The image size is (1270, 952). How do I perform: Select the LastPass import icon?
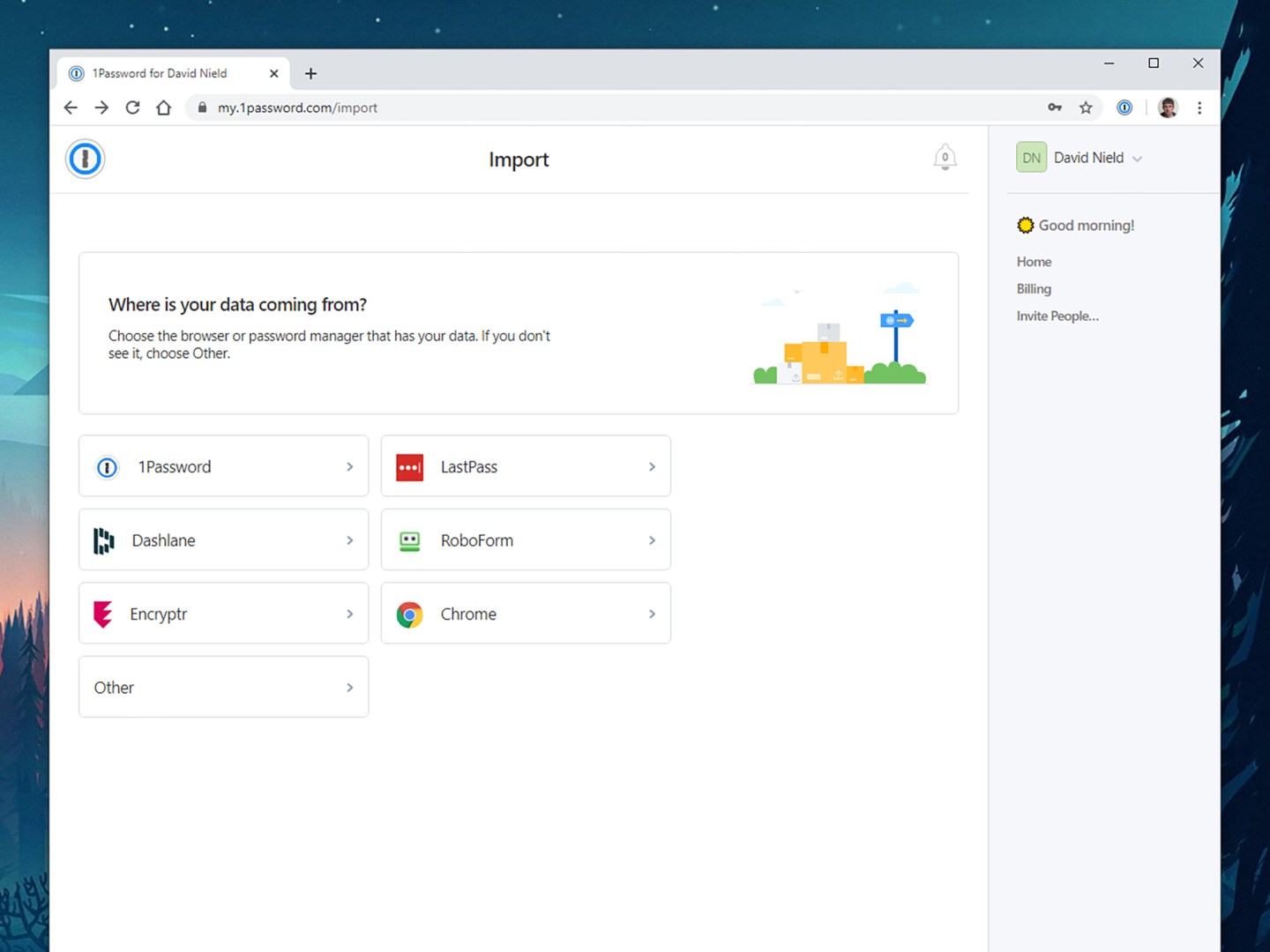point(409,467)
